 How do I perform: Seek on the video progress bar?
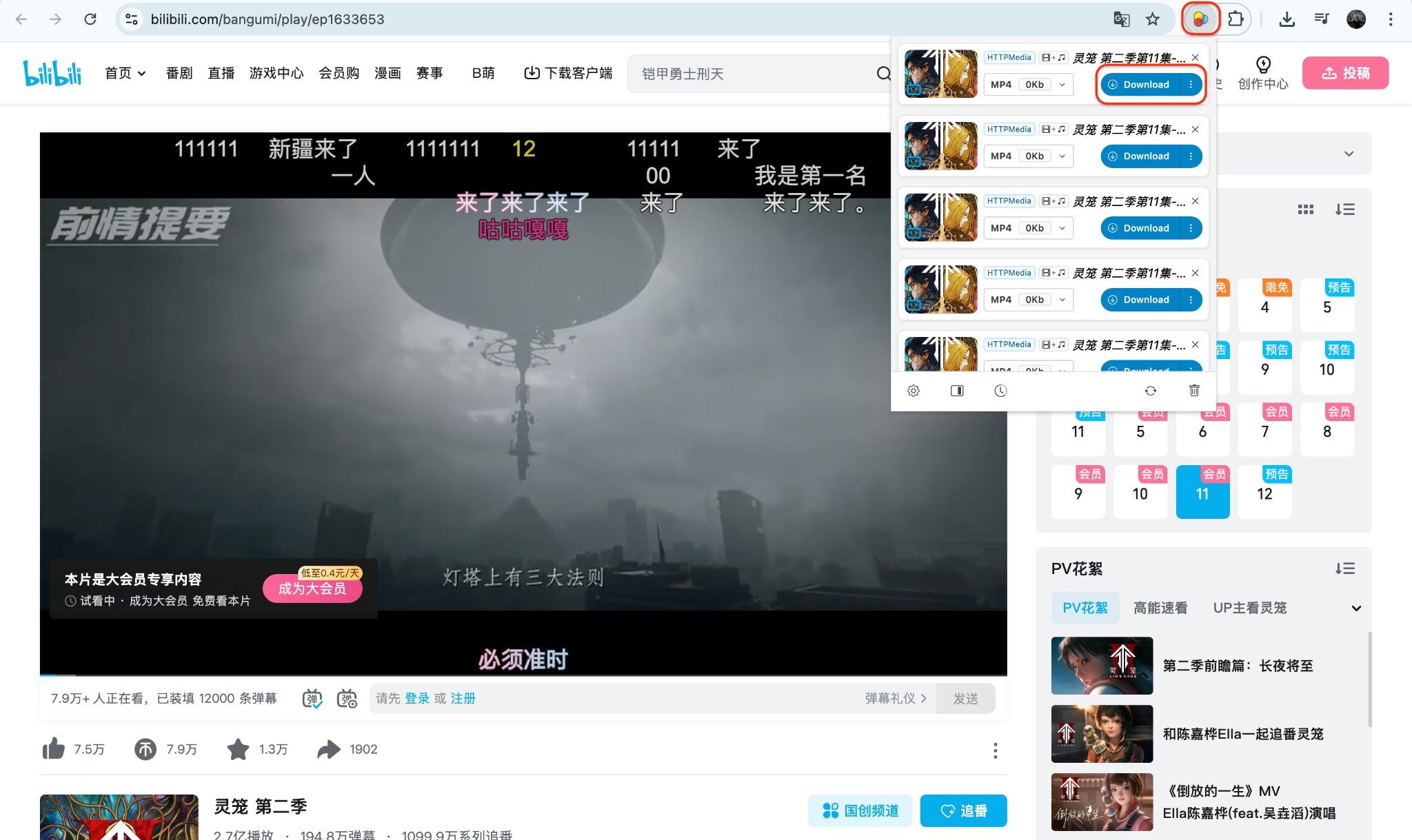click(x=523, y=675)
